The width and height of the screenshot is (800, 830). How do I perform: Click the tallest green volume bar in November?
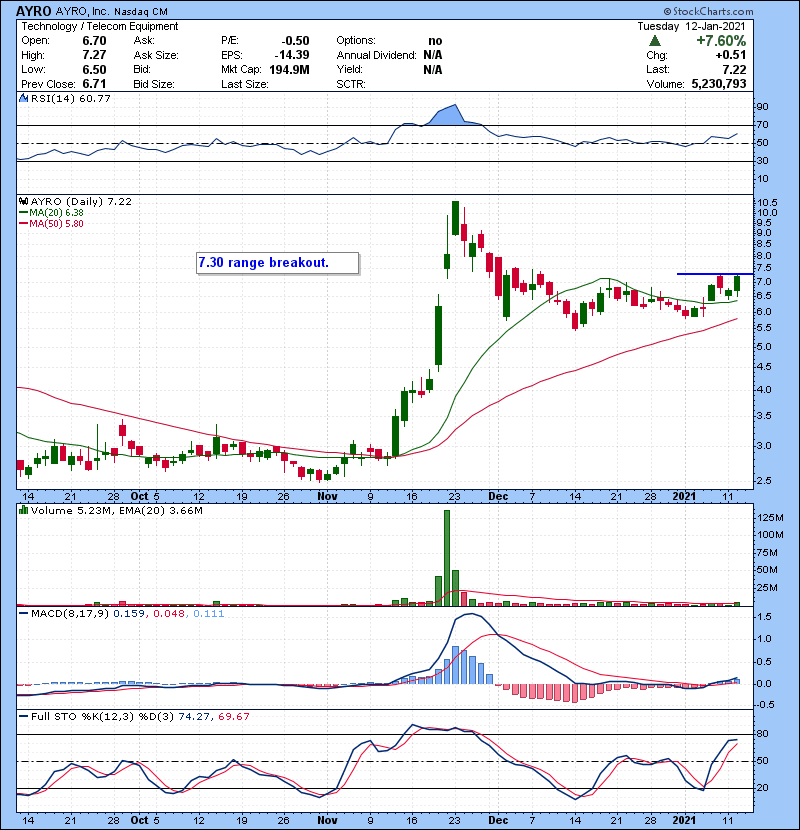[x=447, y=558]
